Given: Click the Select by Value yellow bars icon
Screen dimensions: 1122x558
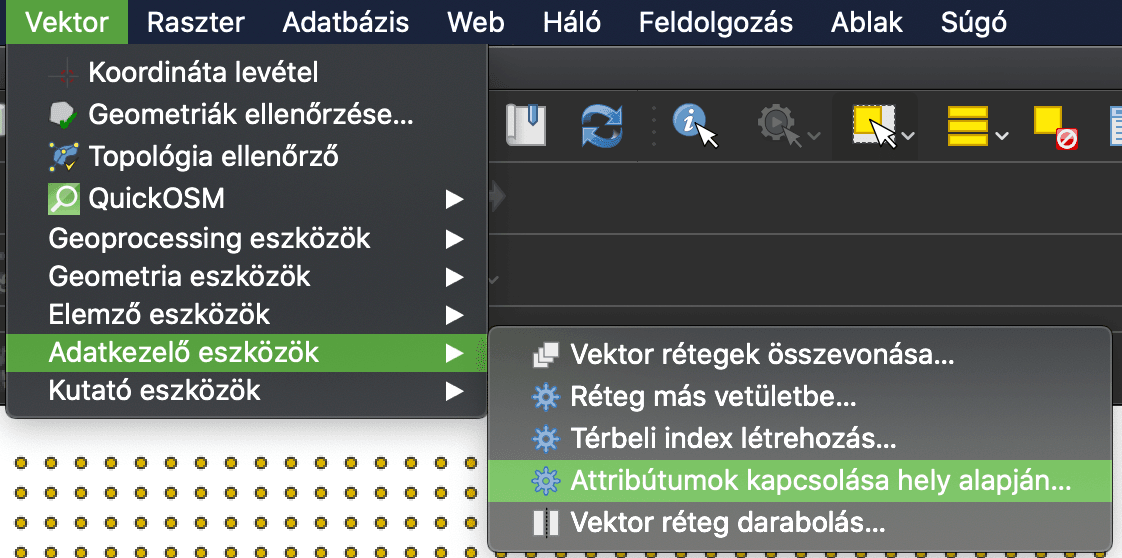Looking at the screenshot, I should [967, 124].
